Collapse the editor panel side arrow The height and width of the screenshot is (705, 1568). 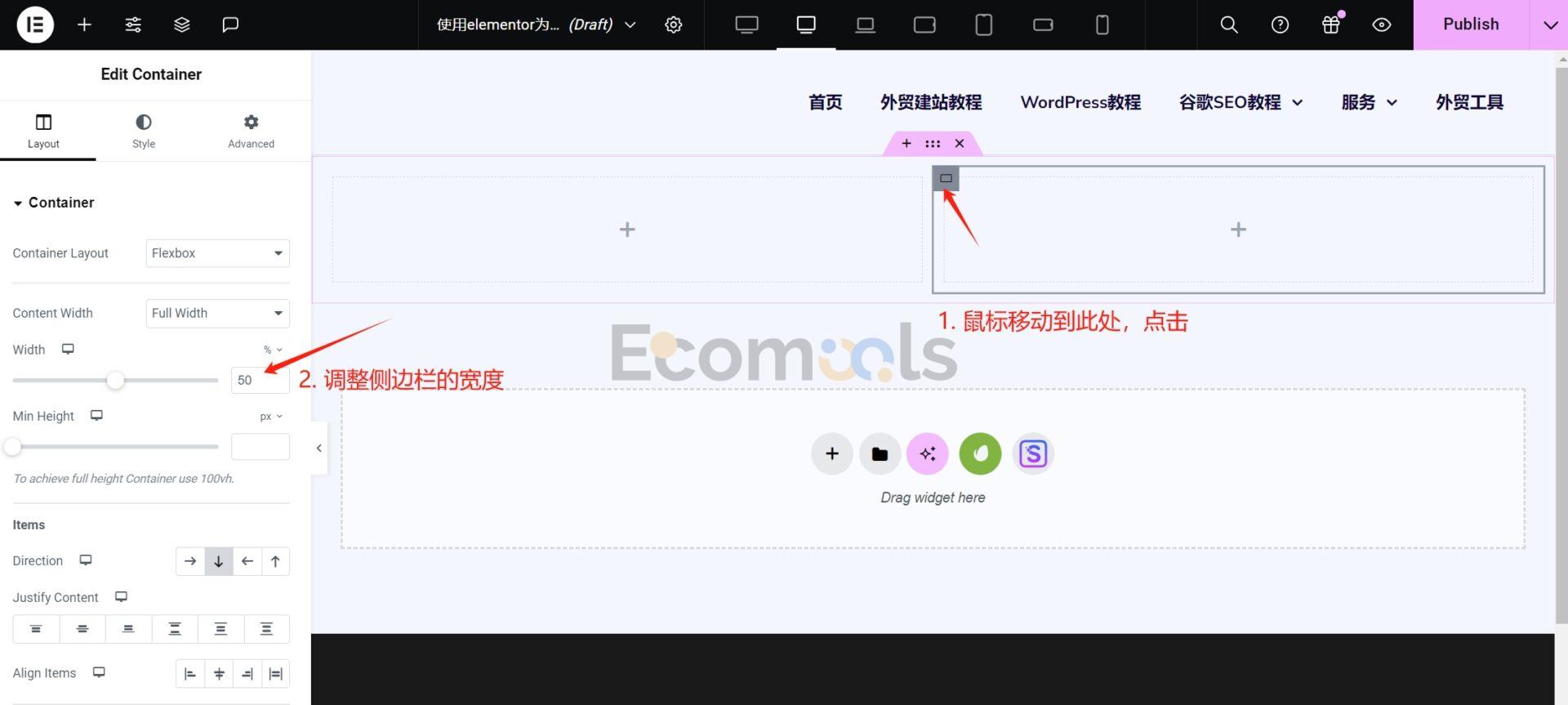pyautogui.click(x=319, y=448)
